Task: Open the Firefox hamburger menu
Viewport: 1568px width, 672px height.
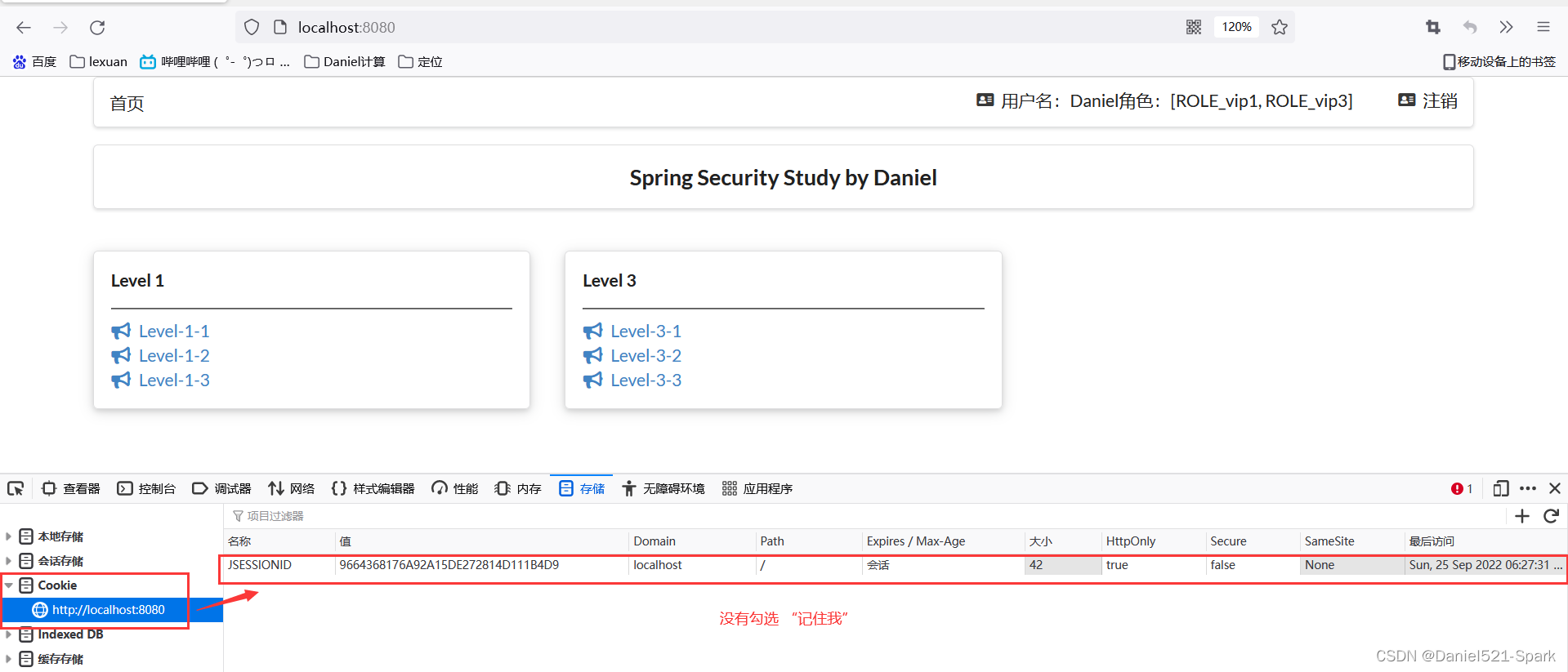Action: point(1543,27)
